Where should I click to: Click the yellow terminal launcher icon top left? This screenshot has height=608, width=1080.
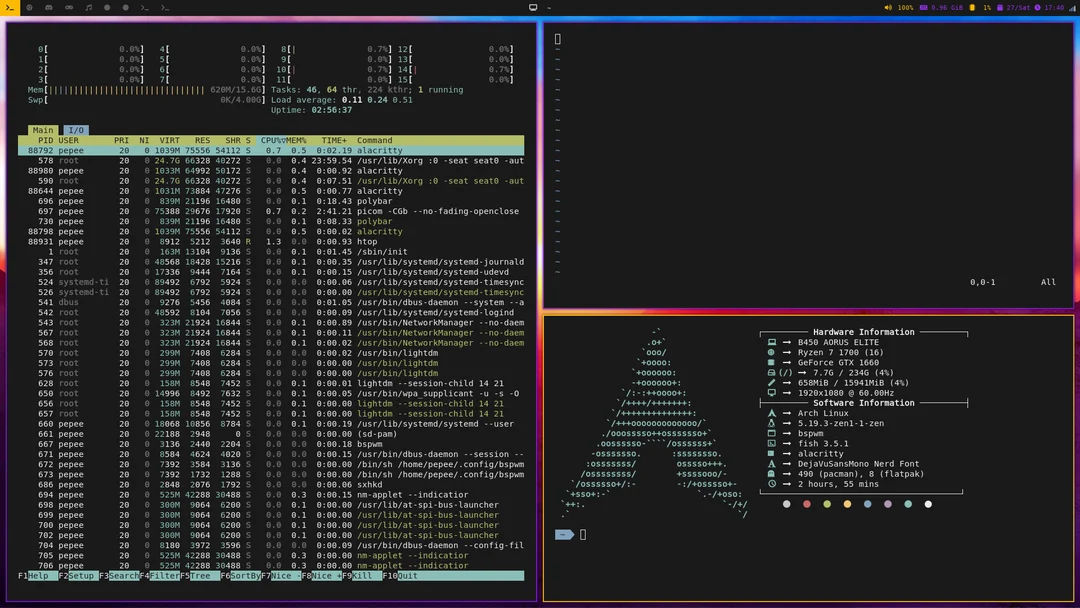click(x=8, y=7)
